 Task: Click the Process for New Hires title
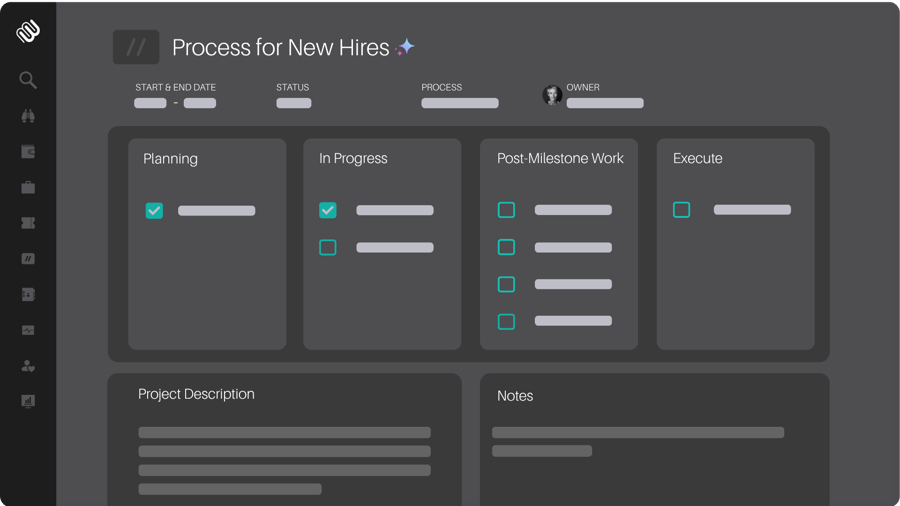(280, 47)
